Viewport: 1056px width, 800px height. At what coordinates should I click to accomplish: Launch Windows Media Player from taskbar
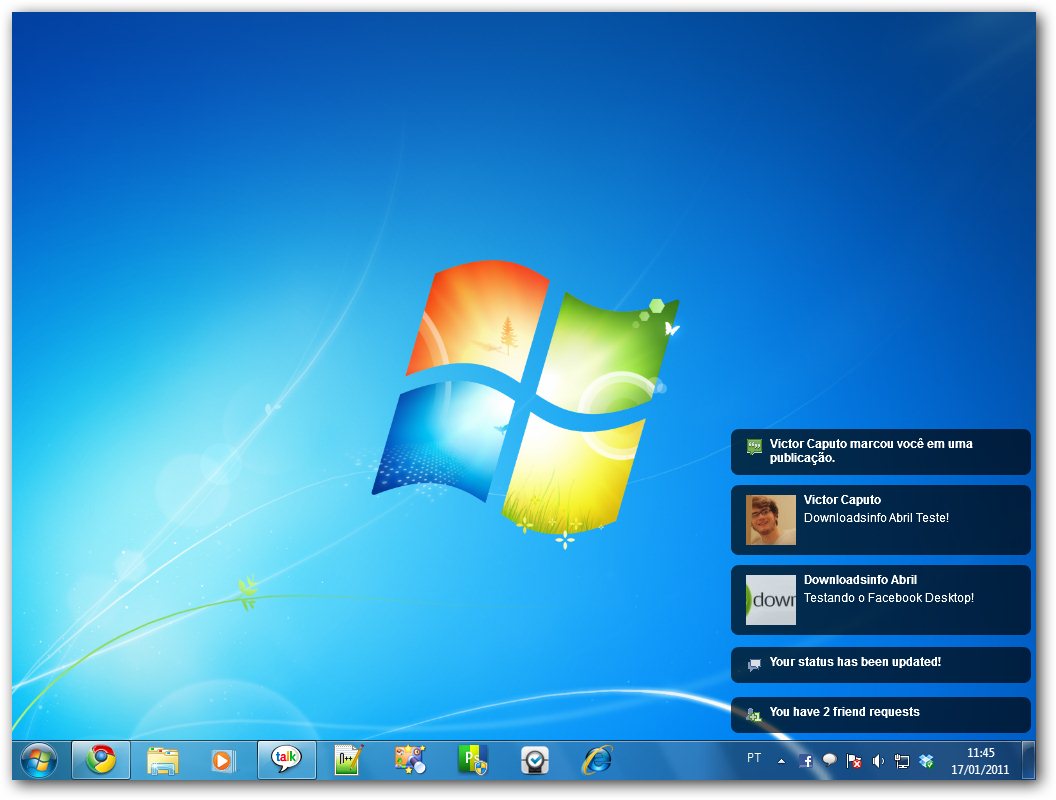coord(222,761)
